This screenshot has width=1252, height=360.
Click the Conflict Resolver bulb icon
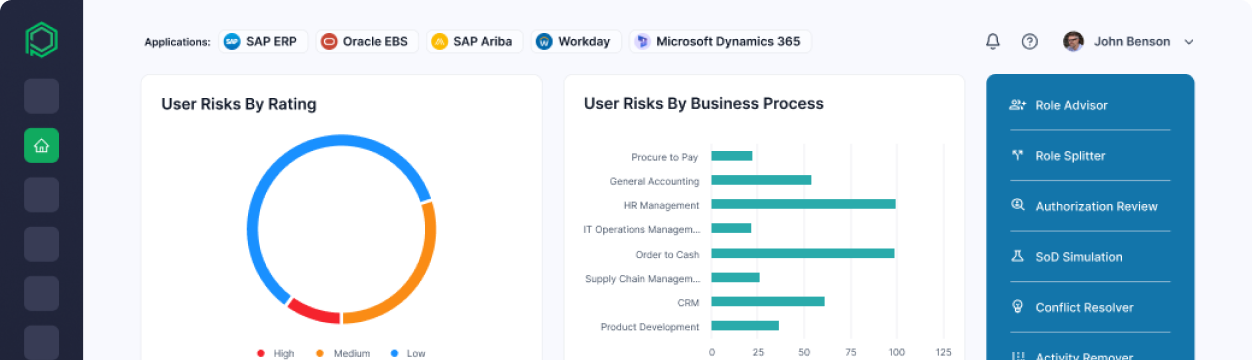click(1018, 307)
